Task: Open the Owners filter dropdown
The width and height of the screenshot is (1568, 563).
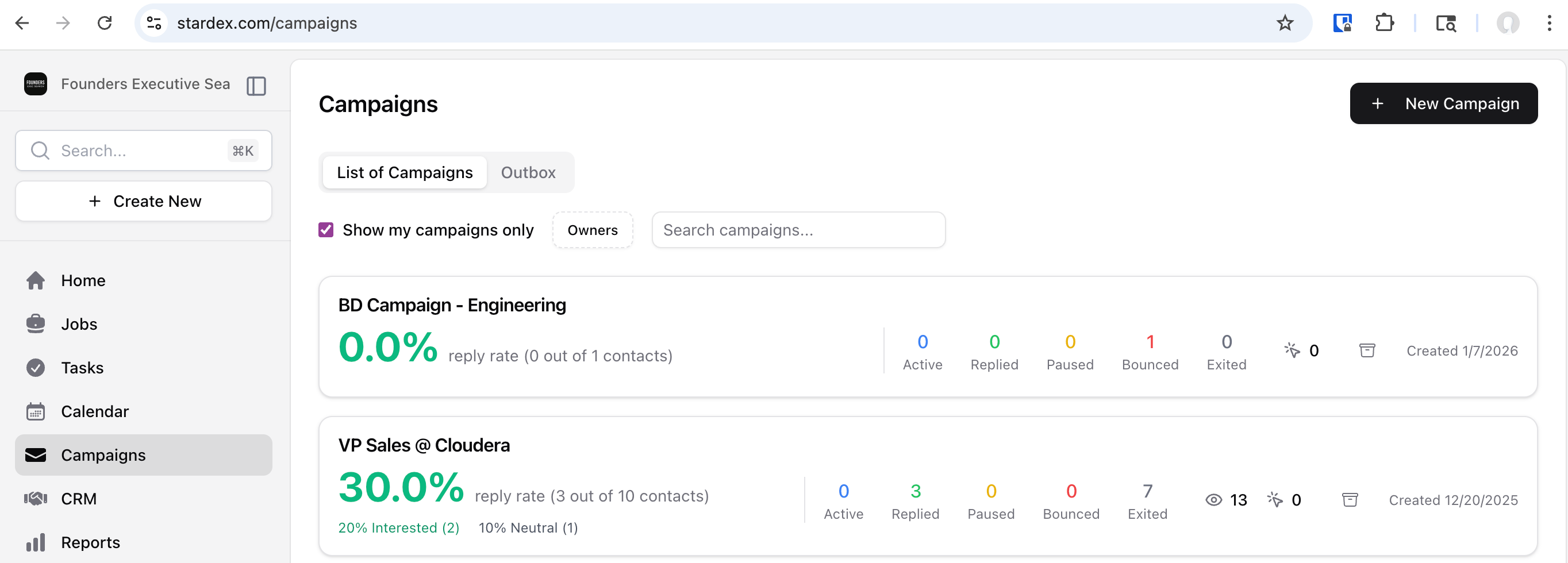Action: tap(592, 230)
